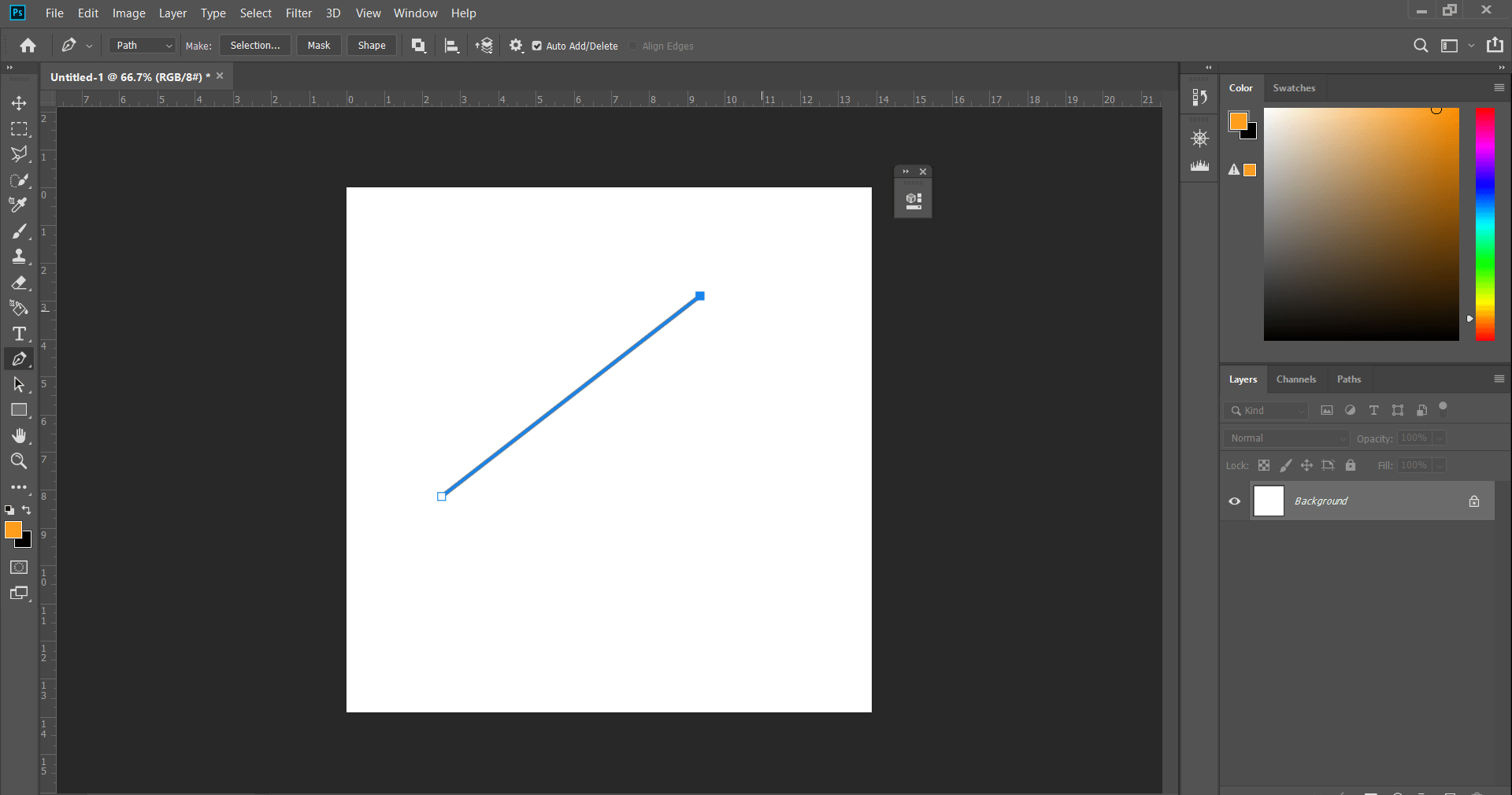Image resolution: width=1512 pixels, height=795 pixels.
Task: Select the Brush tool
Action: click(x=19, y=231)
